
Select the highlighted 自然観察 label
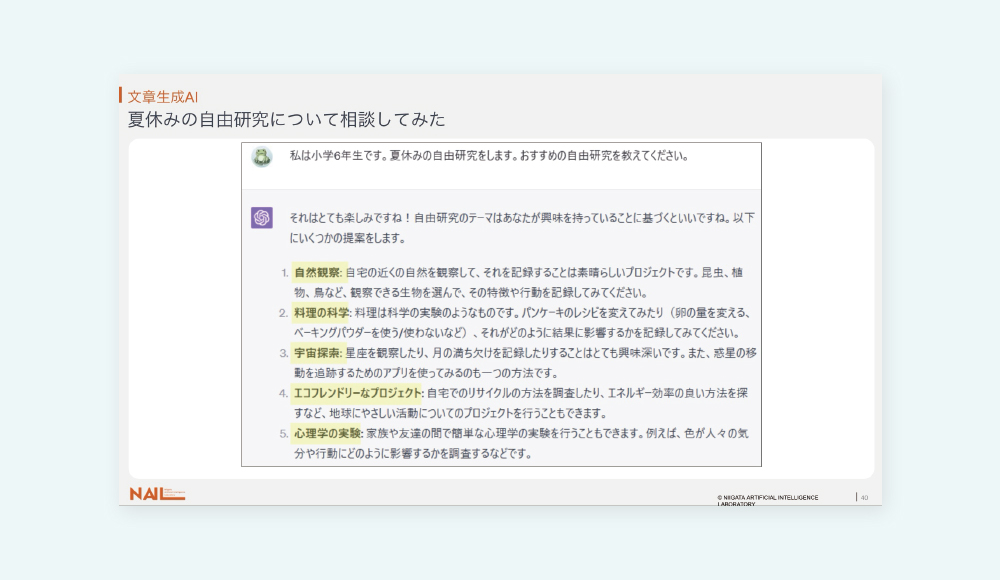click(x=318, y=272)
